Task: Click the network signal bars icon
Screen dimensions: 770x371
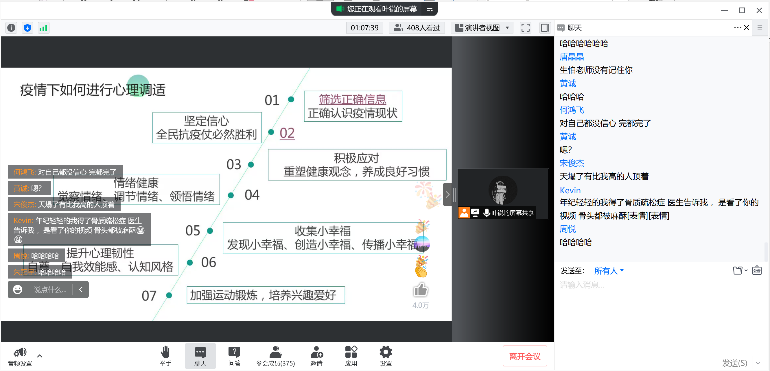Action: [x=43, y=28]
